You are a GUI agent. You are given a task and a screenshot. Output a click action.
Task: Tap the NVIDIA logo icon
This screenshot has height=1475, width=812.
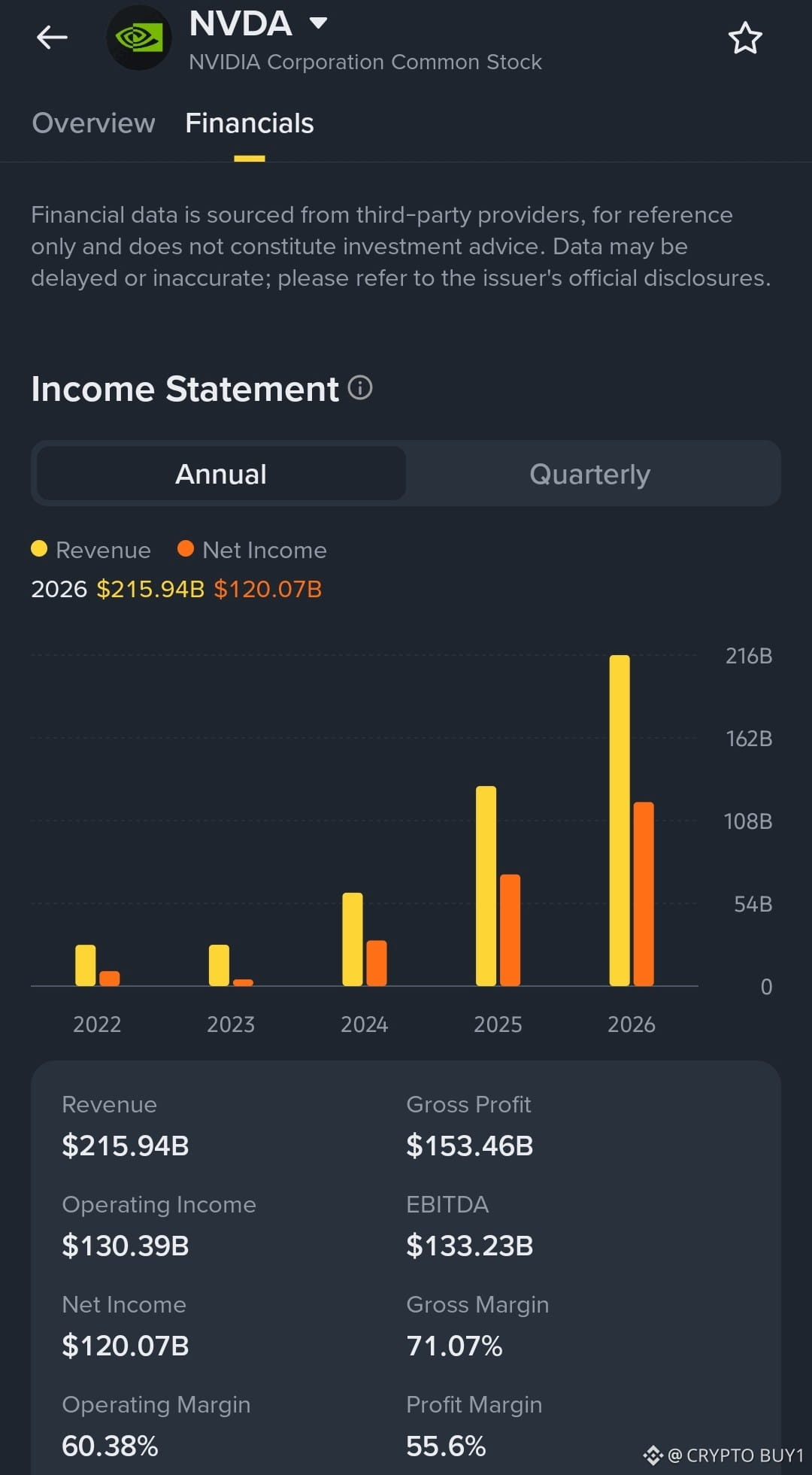pos(139,38)
